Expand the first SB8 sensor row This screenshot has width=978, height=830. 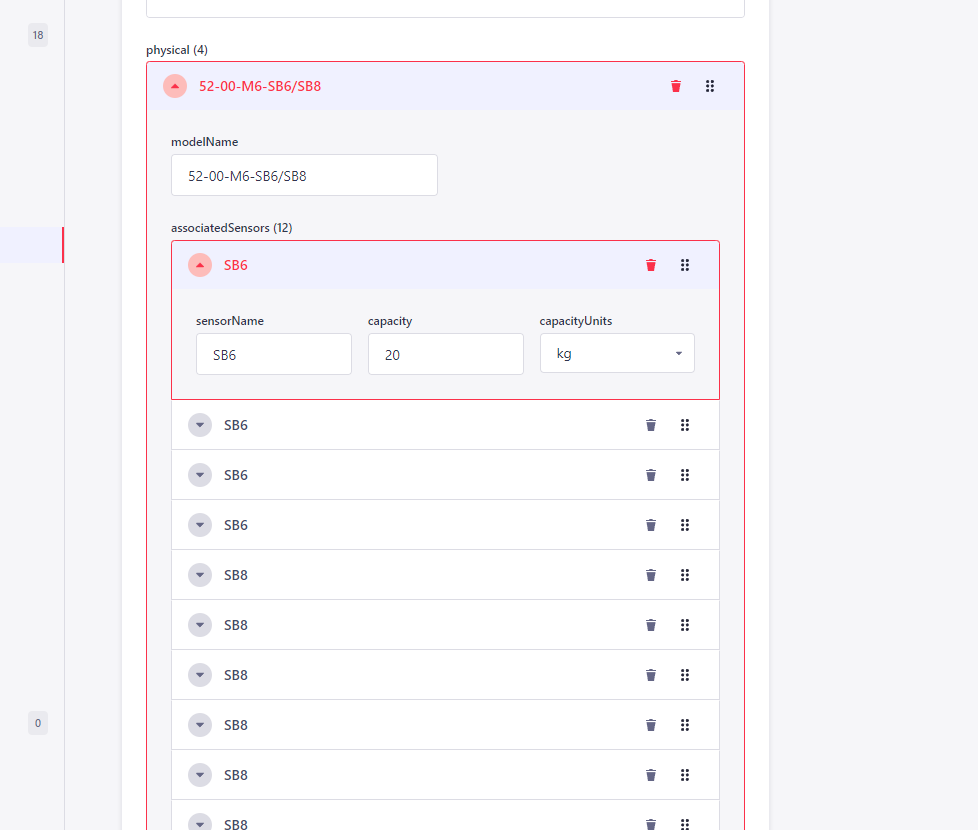pyautogui.click(x=200, y=575)
